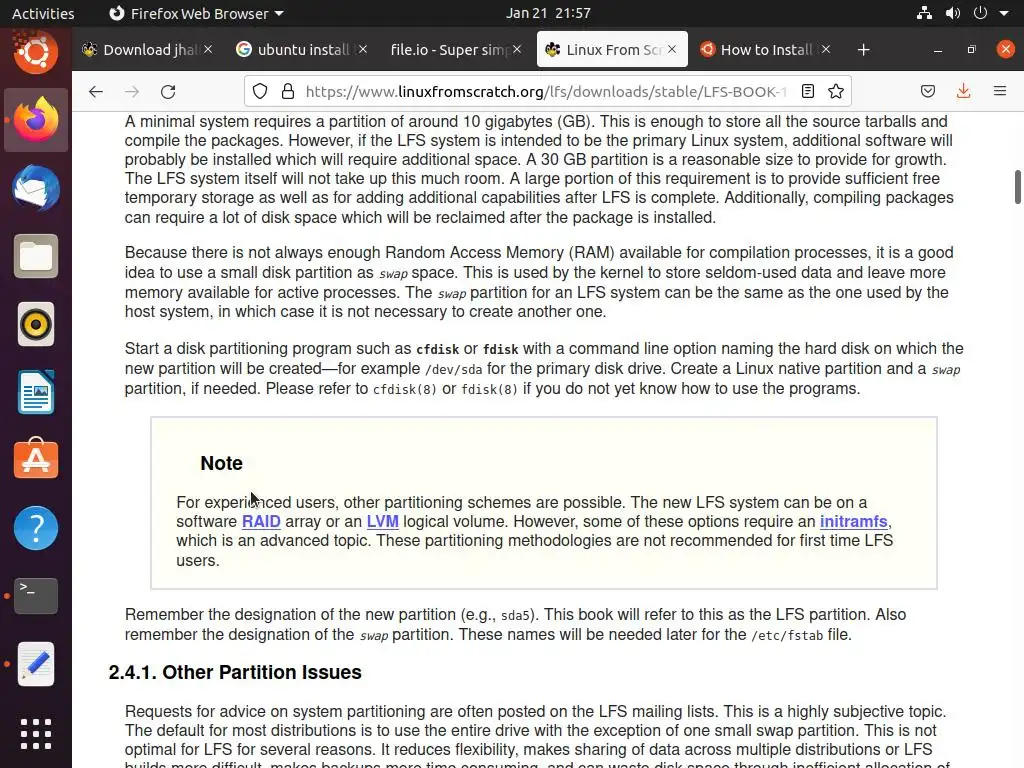Bookmark this page with star icon
Image resolution: width=1024 pixels, height=768 pixels.
tap(836, 91)
